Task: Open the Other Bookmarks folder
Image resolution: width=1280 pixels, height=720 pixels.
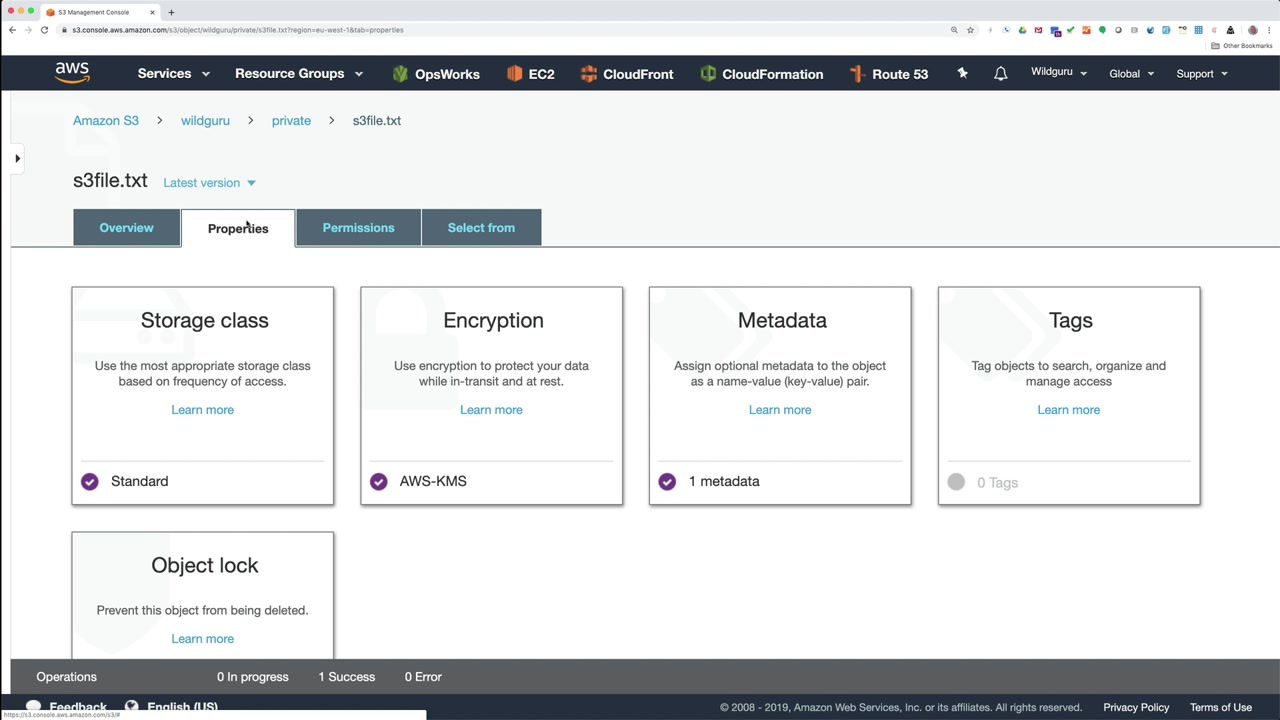Action: coord(1242,46)
